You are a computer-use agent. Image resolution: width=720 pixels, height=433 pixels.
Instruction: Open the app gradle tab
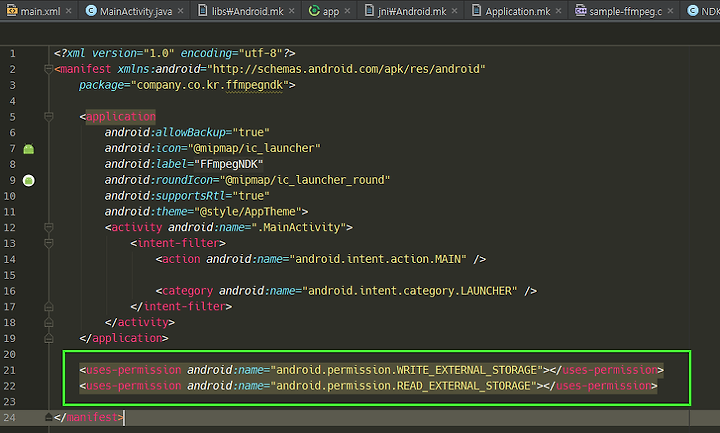point(330,11)
